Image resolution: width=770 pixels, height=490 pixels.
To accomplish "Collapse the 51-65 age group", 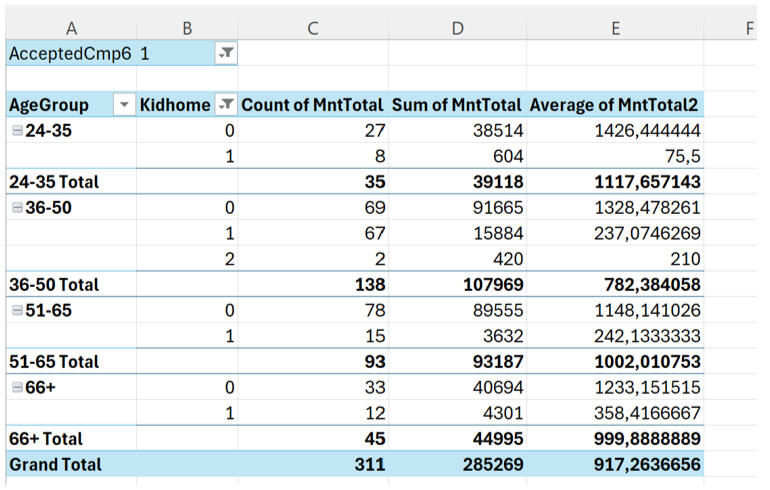I will tap(16, 310).
